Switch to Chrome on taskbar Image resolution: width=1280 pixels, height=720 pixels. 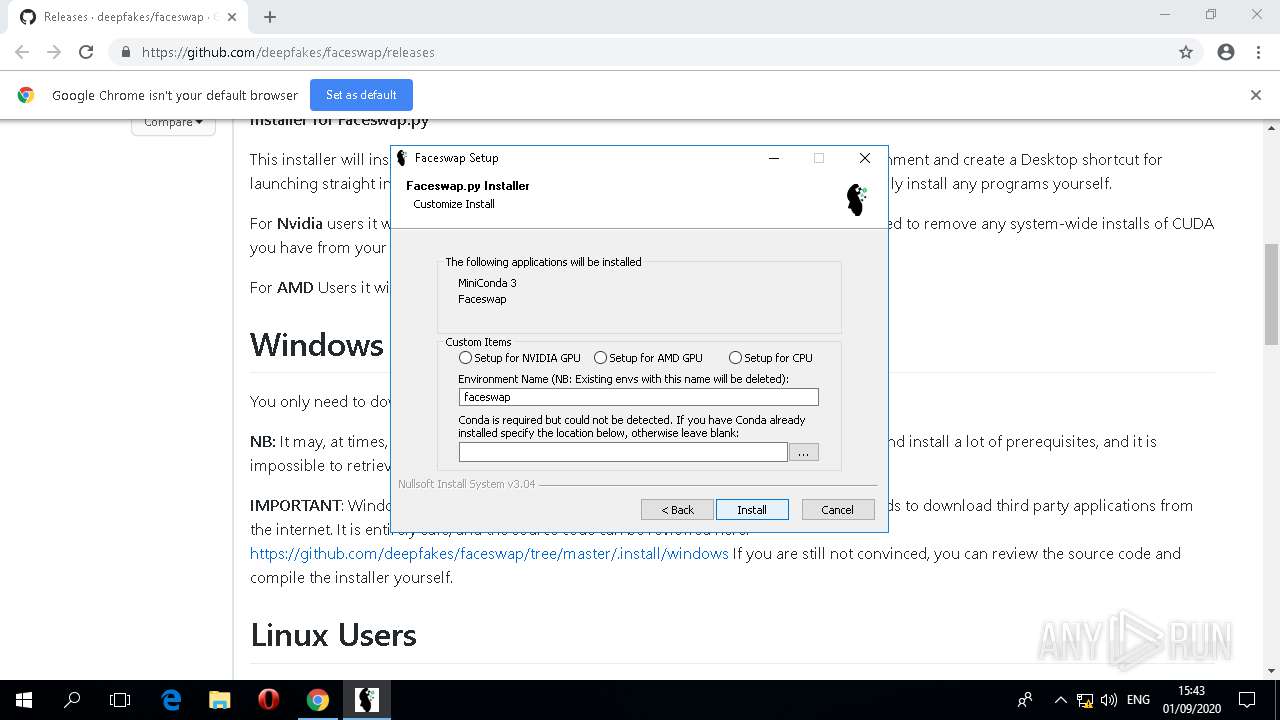pos(317,700)
